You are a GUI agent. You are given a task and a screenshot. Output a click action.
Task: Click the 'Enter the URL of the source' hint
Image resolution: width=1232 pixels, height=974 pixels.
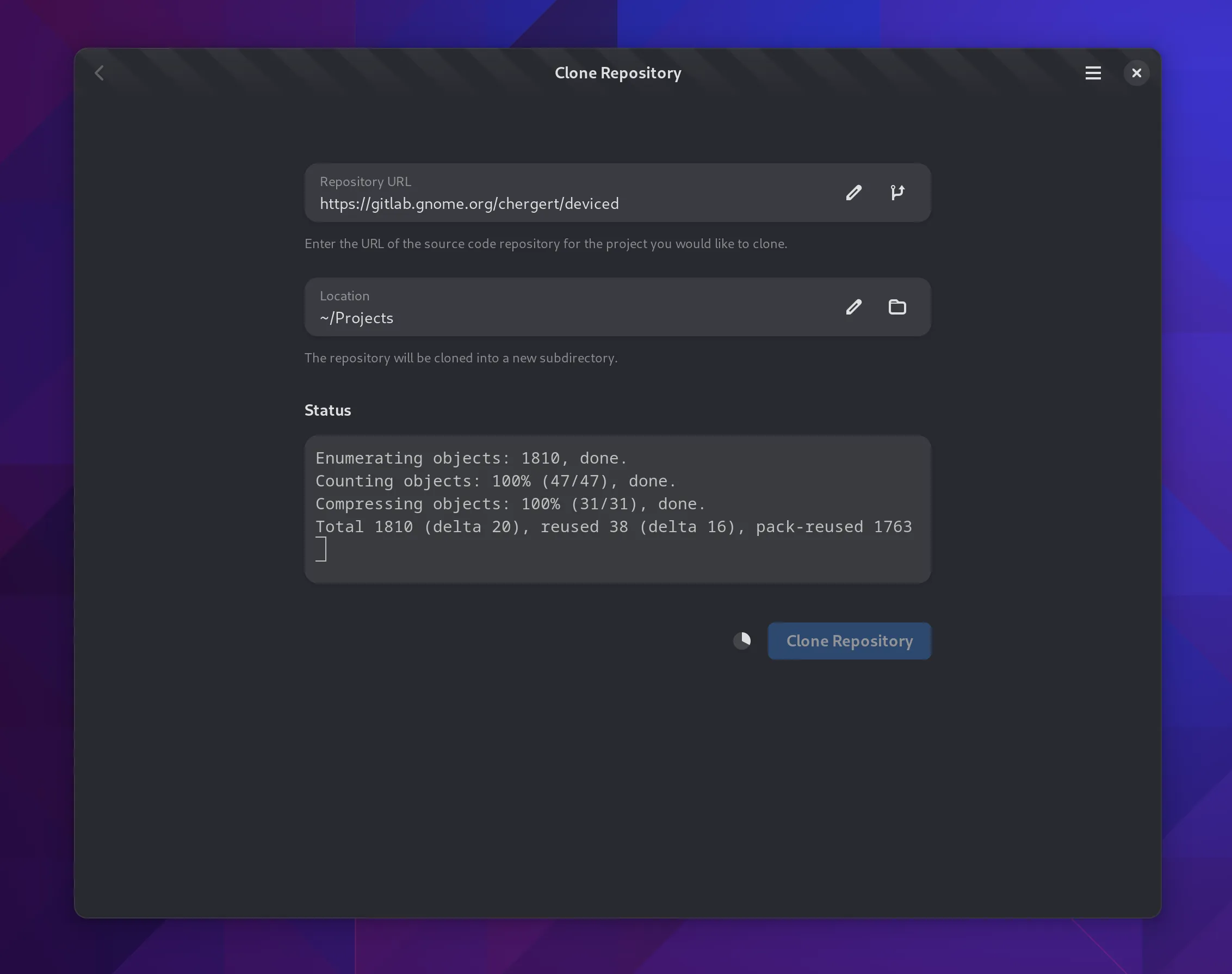pos(545,244)
